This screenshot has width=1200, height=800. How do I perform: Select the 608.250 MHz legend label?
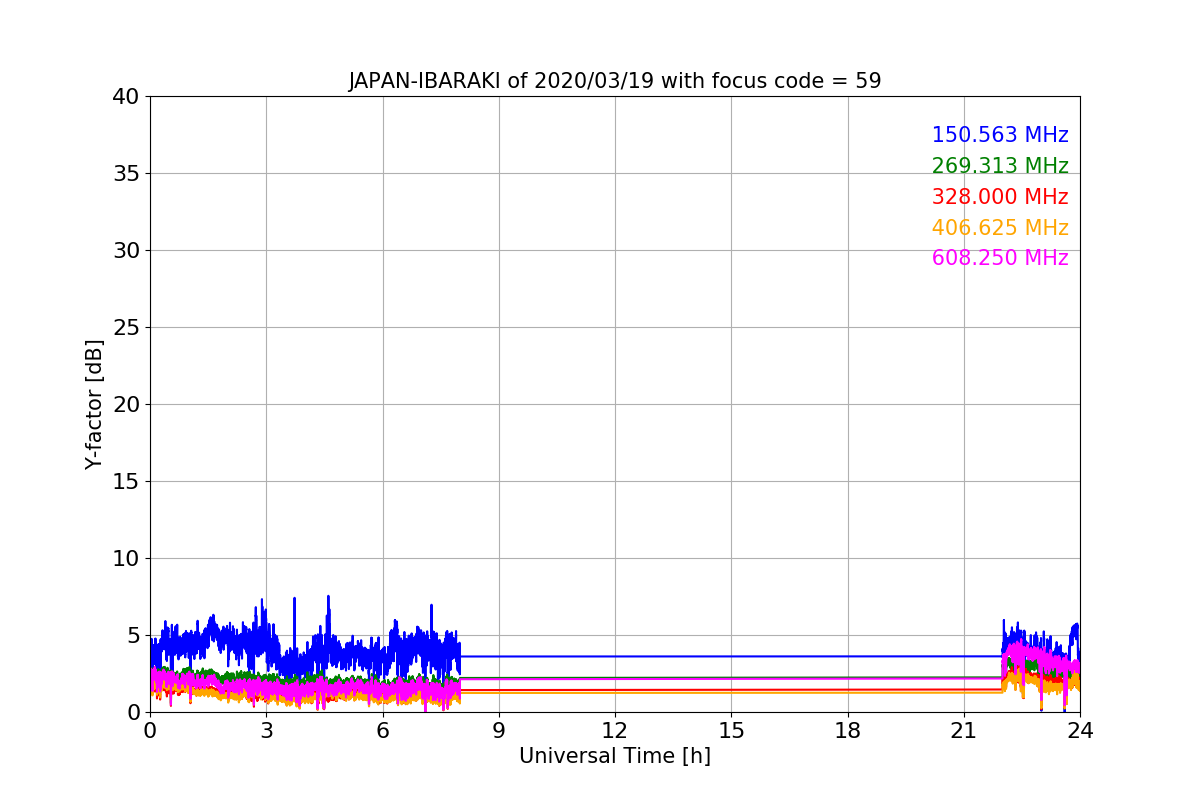coord(1000,258)
